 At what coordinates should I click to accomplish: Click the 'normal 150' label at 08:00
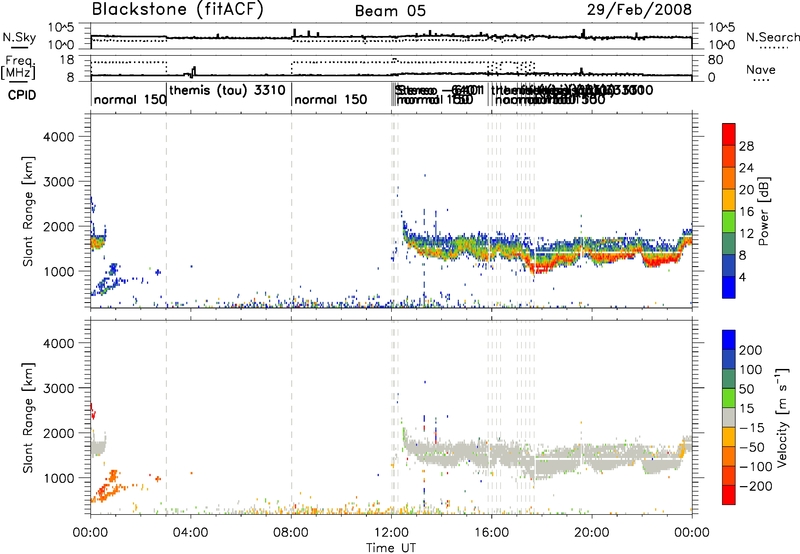pyautogui.click(x=331, y=99)
